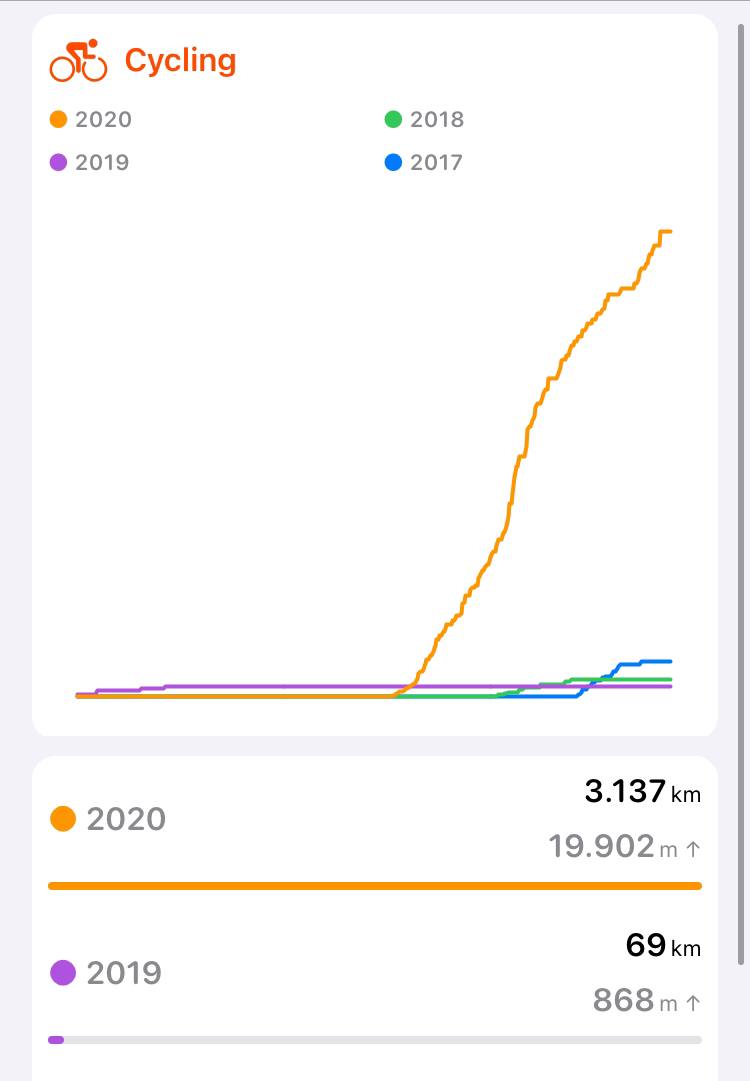Viewport: 750px width, 1081px height.
Task: Click the 2020 legend label text
Action: pos(103,119)
